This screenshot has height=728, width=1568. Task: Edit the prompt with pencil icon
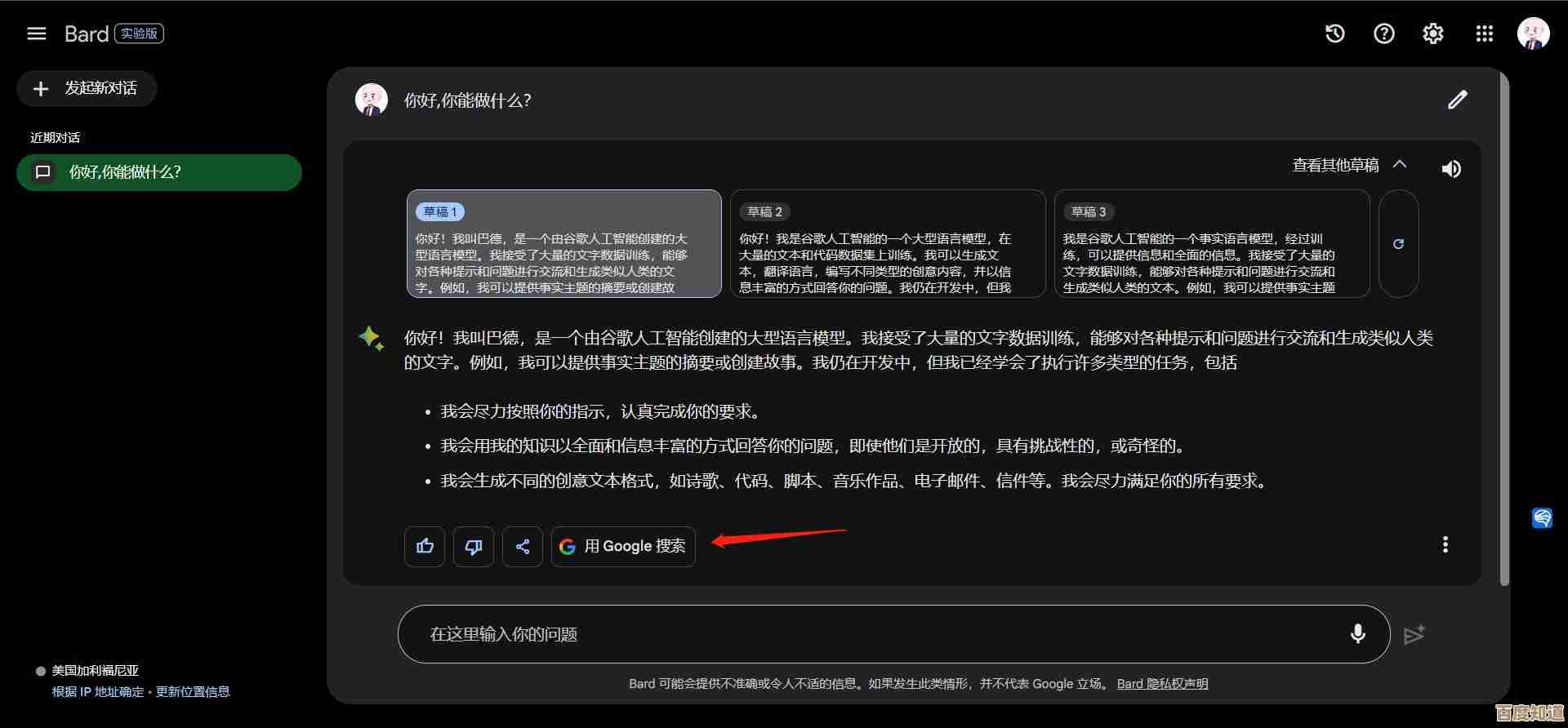point(1457,100)
